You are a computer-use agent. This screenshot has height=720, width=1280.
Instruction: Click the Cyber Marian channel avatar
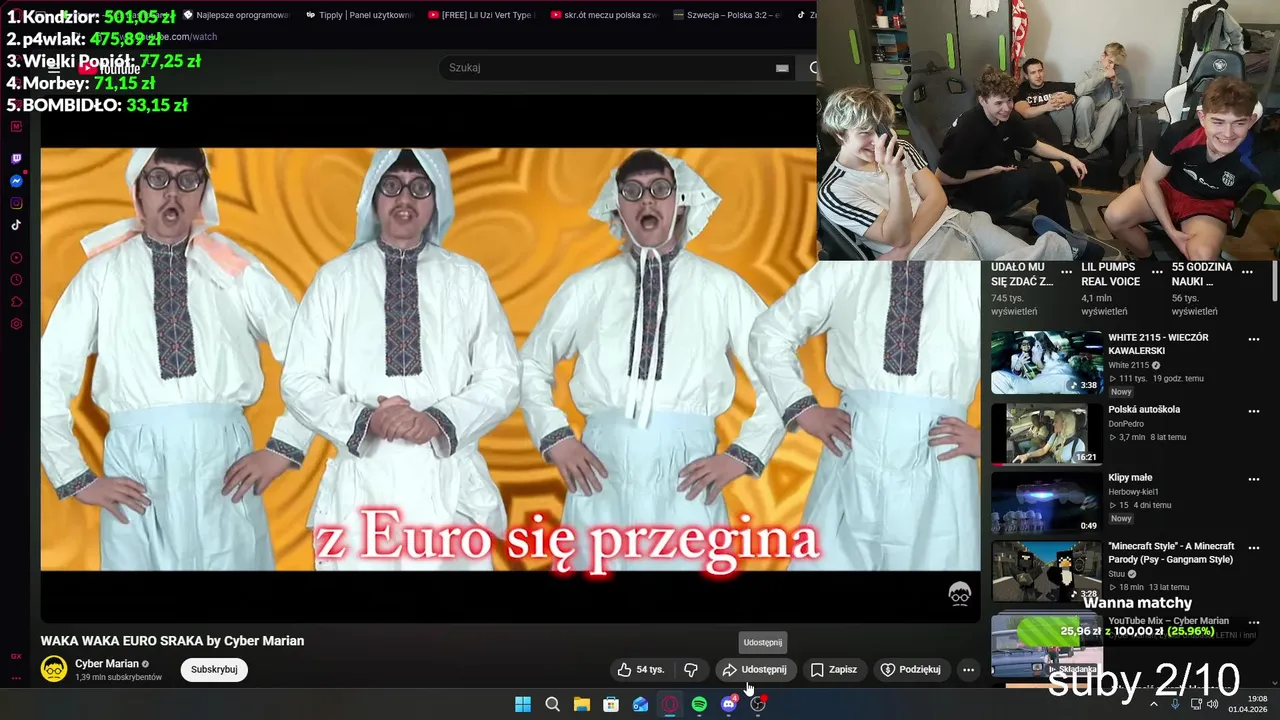[54, 669]
